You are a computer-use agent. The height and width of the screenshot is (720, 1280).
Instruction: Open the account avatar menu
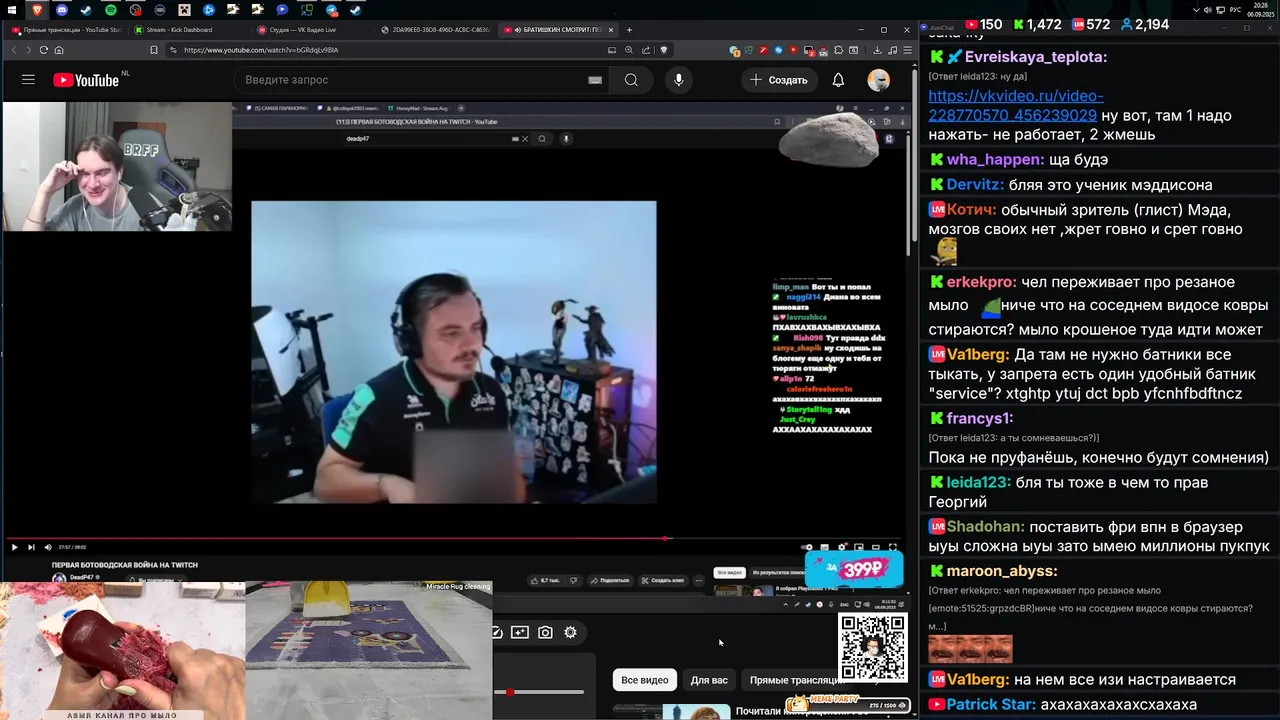[878, 80]
